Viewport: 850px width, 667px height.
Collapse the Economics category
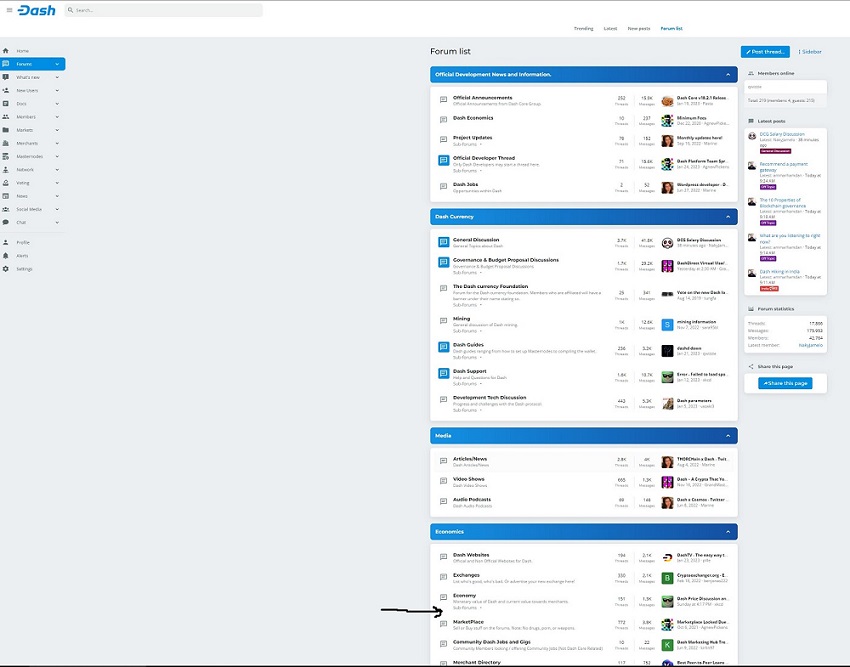click(728, 531)
